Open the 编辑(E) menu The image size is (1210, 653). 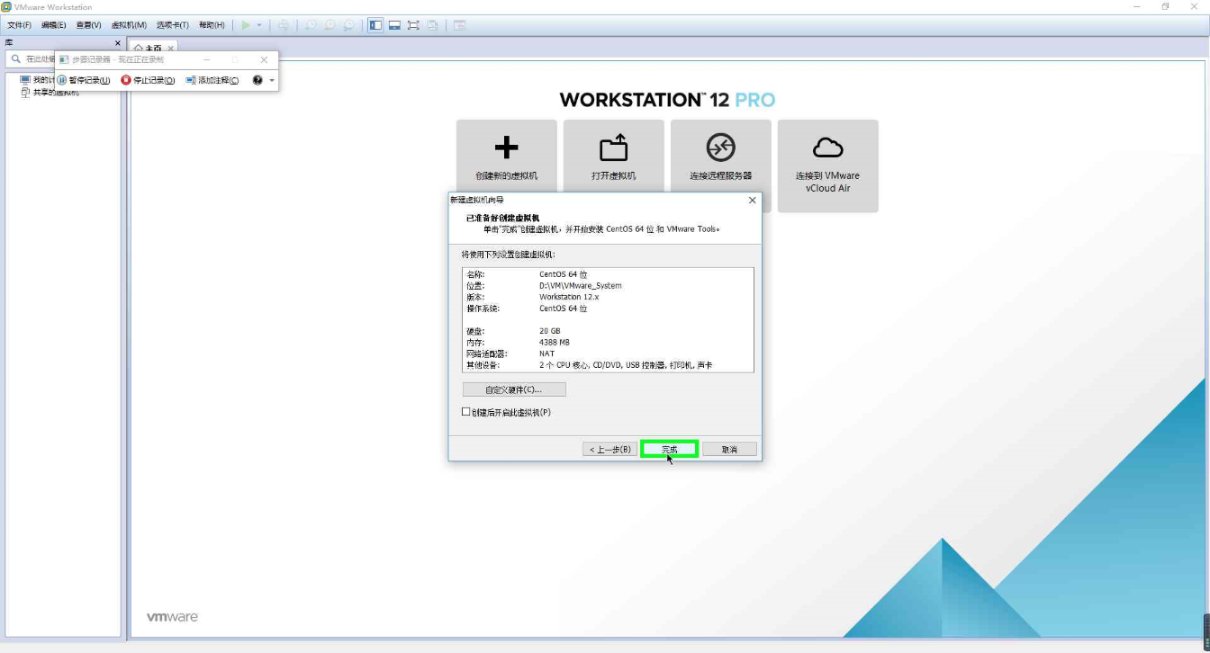pyautogui.click(x=53, y=24)
